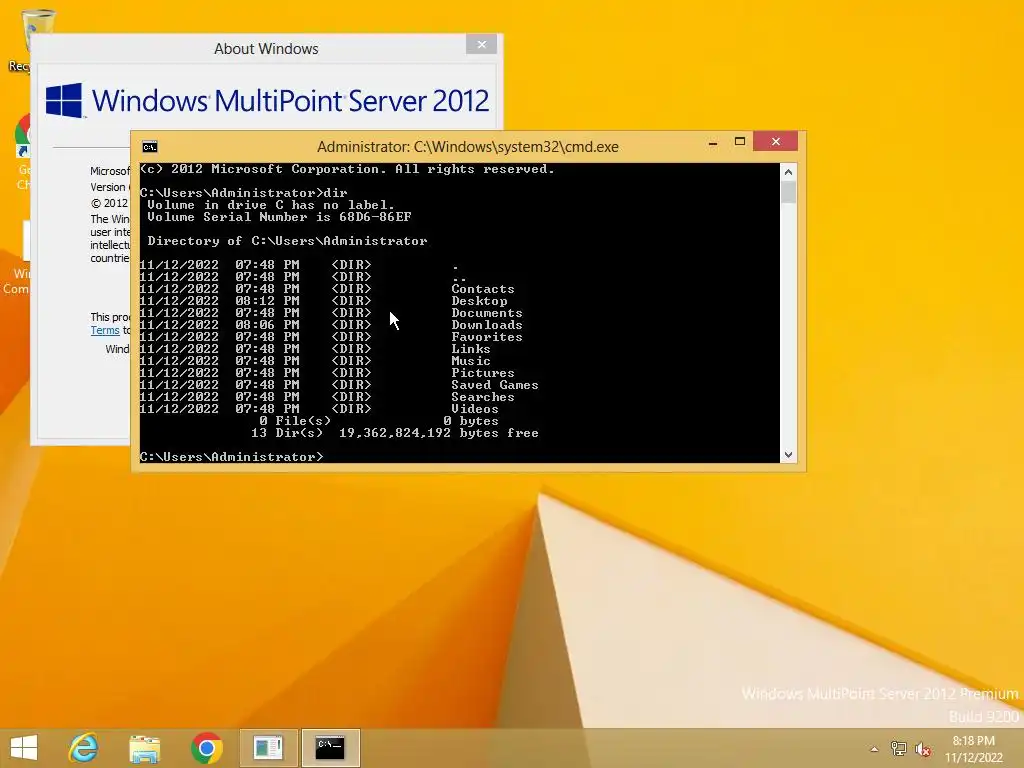1024x768 pixels.
Task: Click the Windows logo in About dialog
Action: [x=64, y=100]
